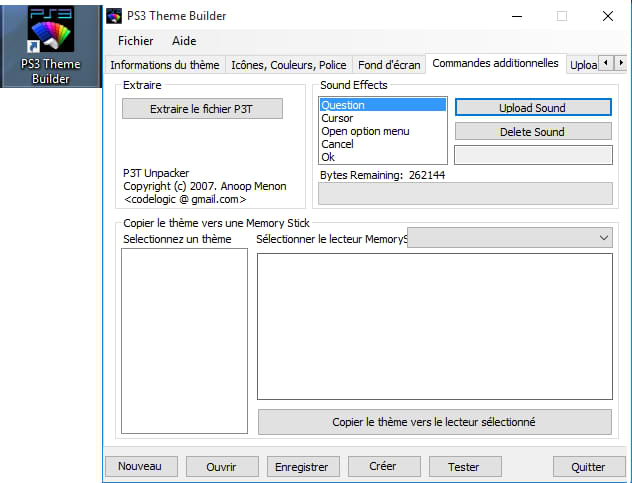Image resolution: width=632 pixels, height=483 pixels.
Task: Open the Aide menu
Action: [x=184, y=41]
